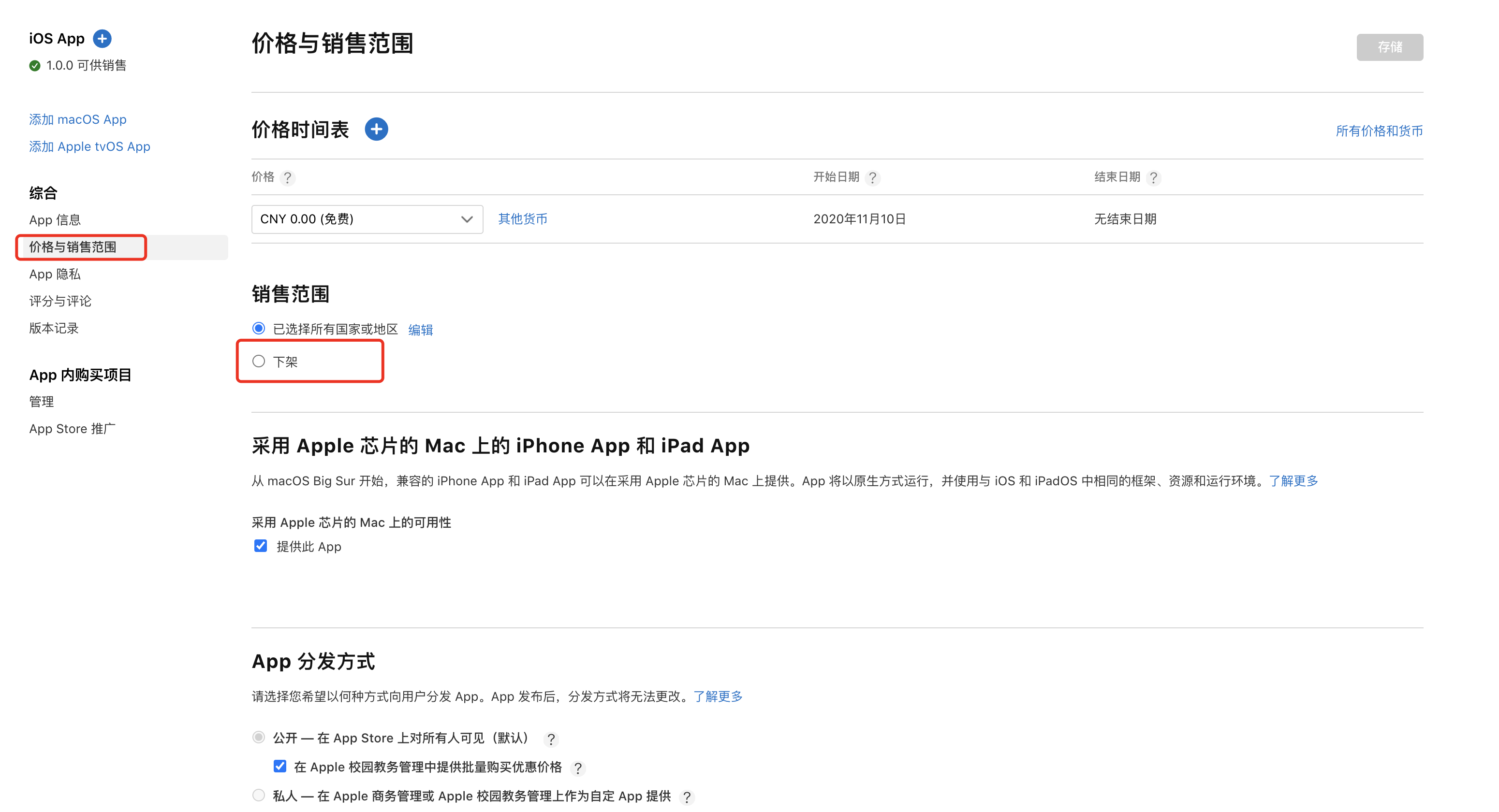Screen dimensions: 1499x812
Task: Click the 编辑 link beside countries option
Action: point(421,330)
